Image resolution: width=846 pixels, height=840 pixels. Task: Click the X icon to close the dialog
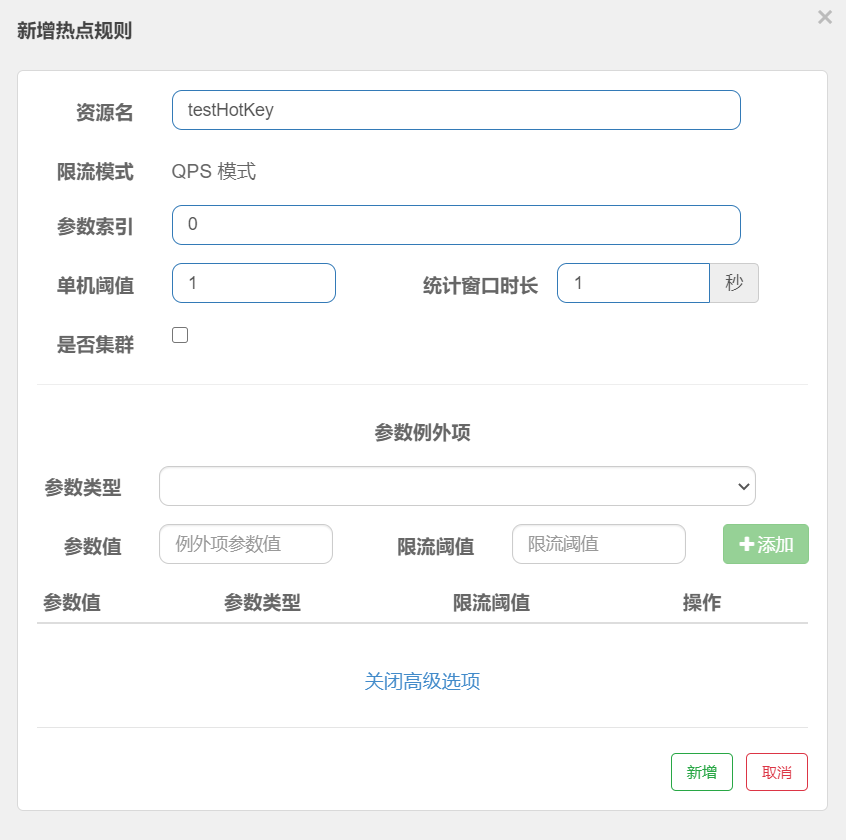[x=824, y=17]
